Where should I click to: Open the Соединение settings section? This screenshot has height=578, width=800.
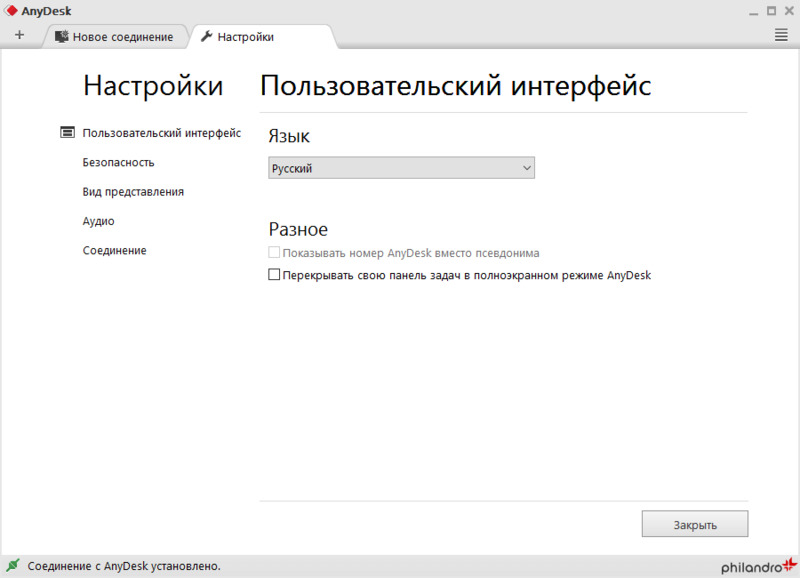click(115, 250)
